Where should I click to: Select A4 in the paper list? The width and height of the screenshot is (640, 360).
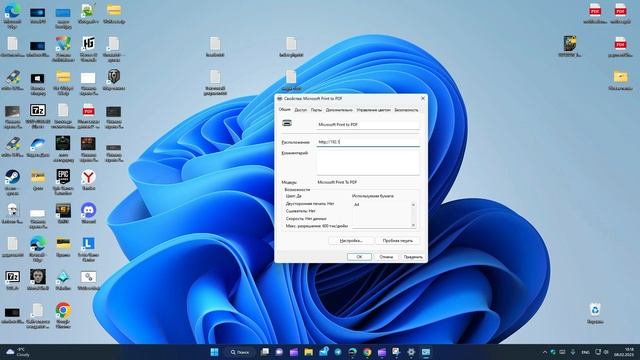(356, 204)
